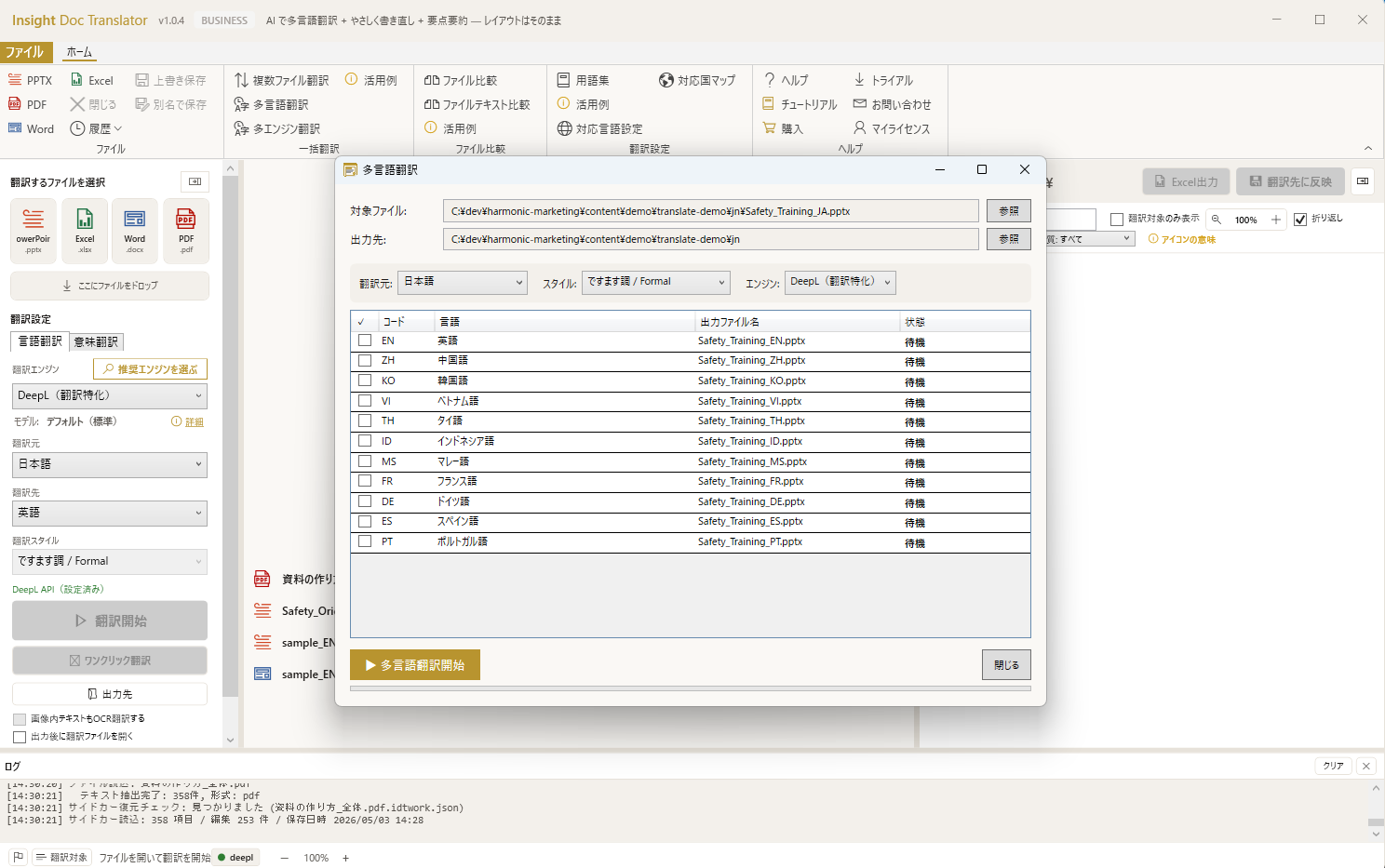Open dialog 翻訳元 language dropdown

click(463, 282)
